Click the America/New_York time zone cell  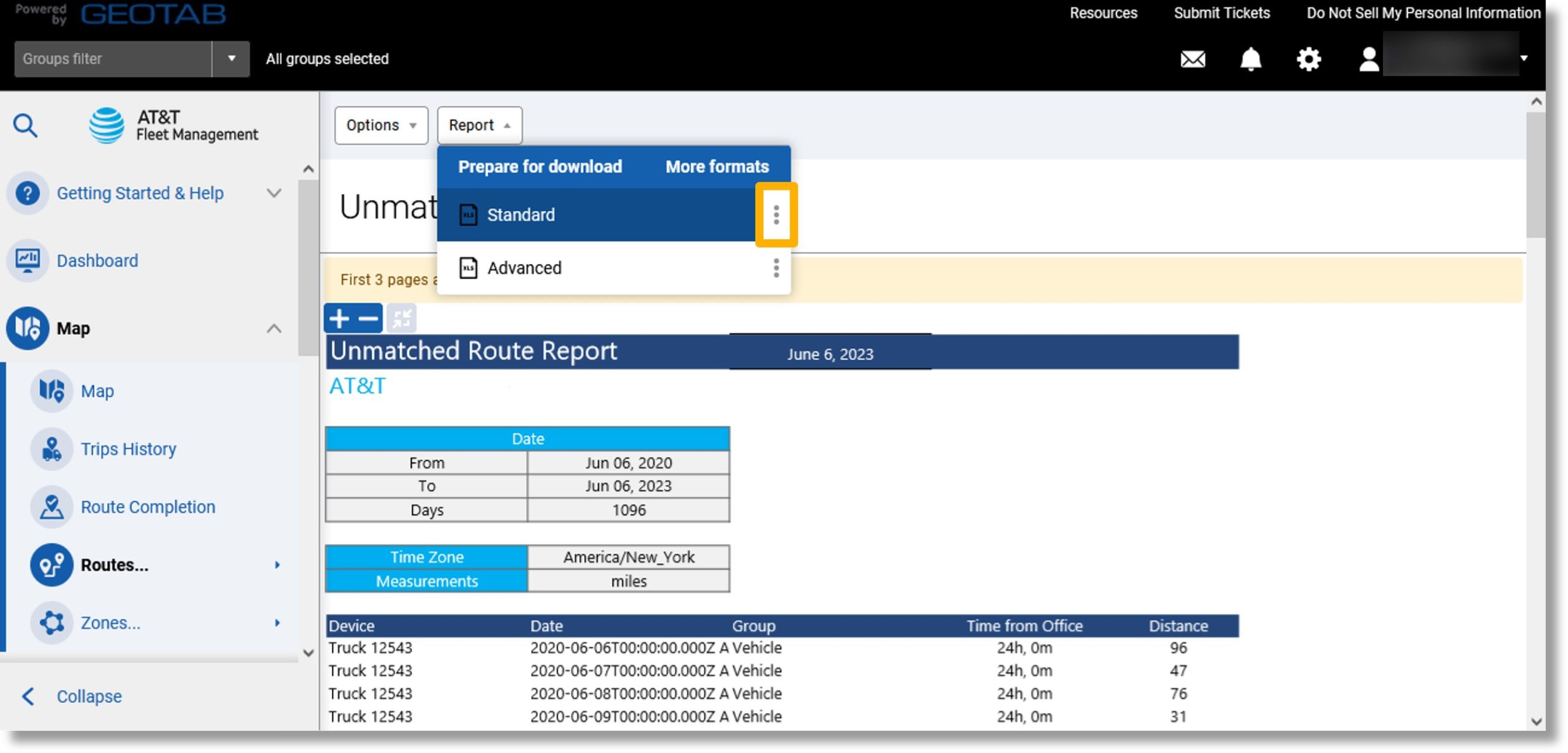pyautogui.click(x=628, y=557)
